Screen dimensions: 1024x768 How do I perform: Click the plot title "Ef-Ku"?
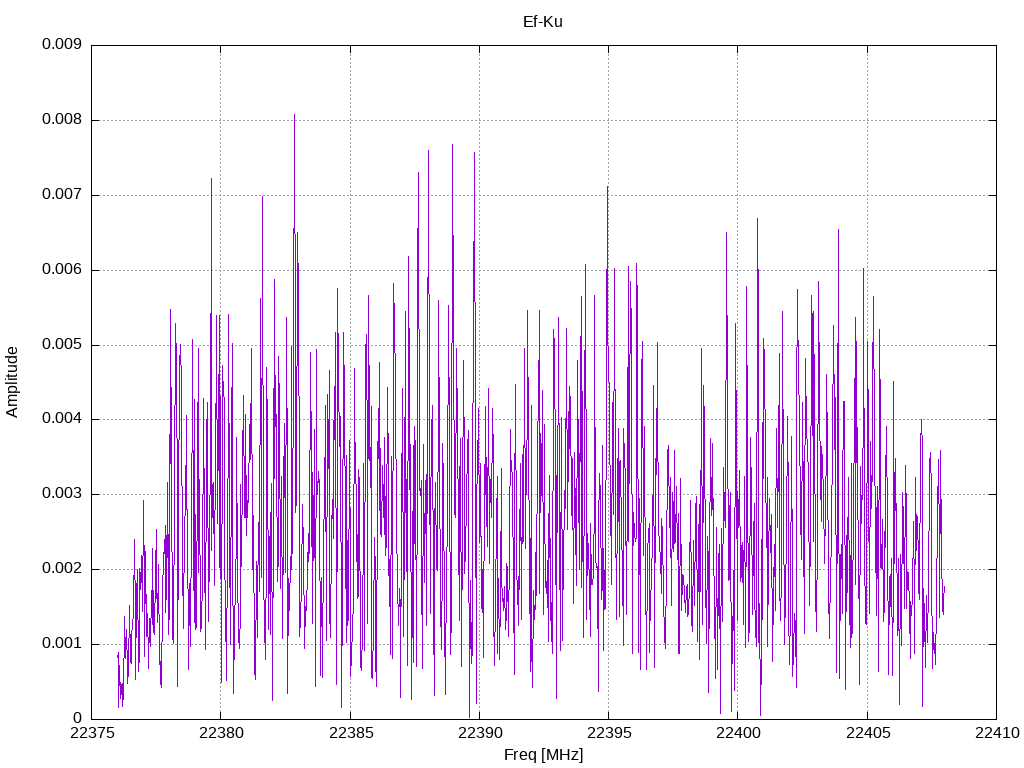click(x=543, y=22)
